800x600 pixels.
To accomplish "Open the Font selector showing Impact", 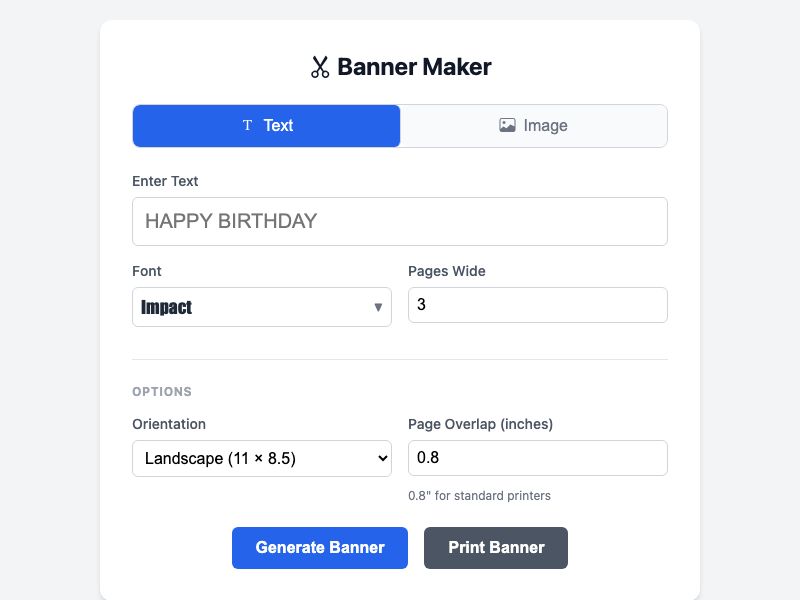I will coord(261,307).
